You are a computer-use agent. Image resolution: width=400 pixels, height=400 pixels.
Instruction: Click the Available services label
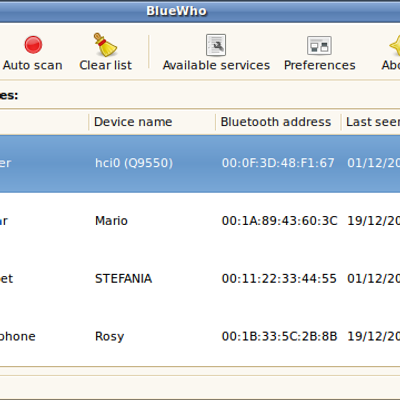[x=216, y=65]
